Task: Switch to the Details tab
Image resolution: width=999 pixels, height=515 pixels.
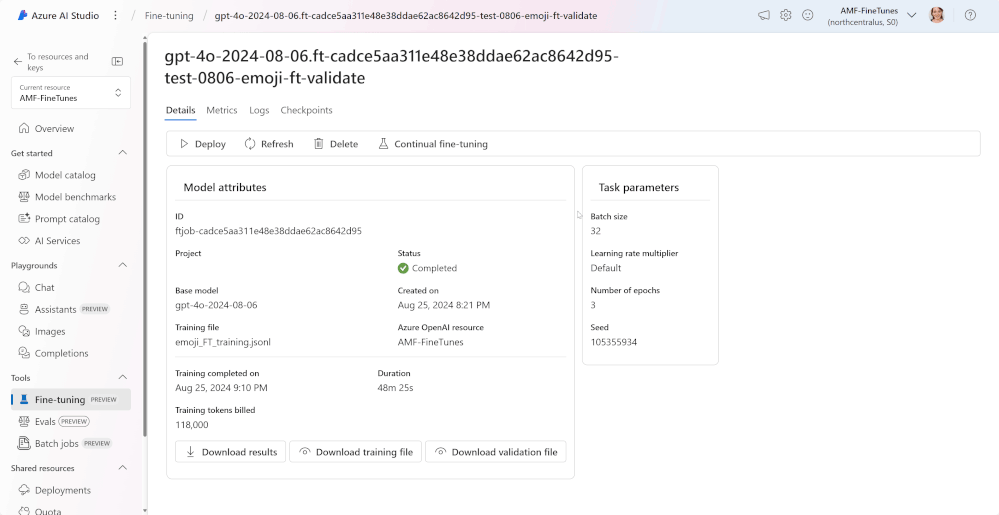Action: (180, 110)
